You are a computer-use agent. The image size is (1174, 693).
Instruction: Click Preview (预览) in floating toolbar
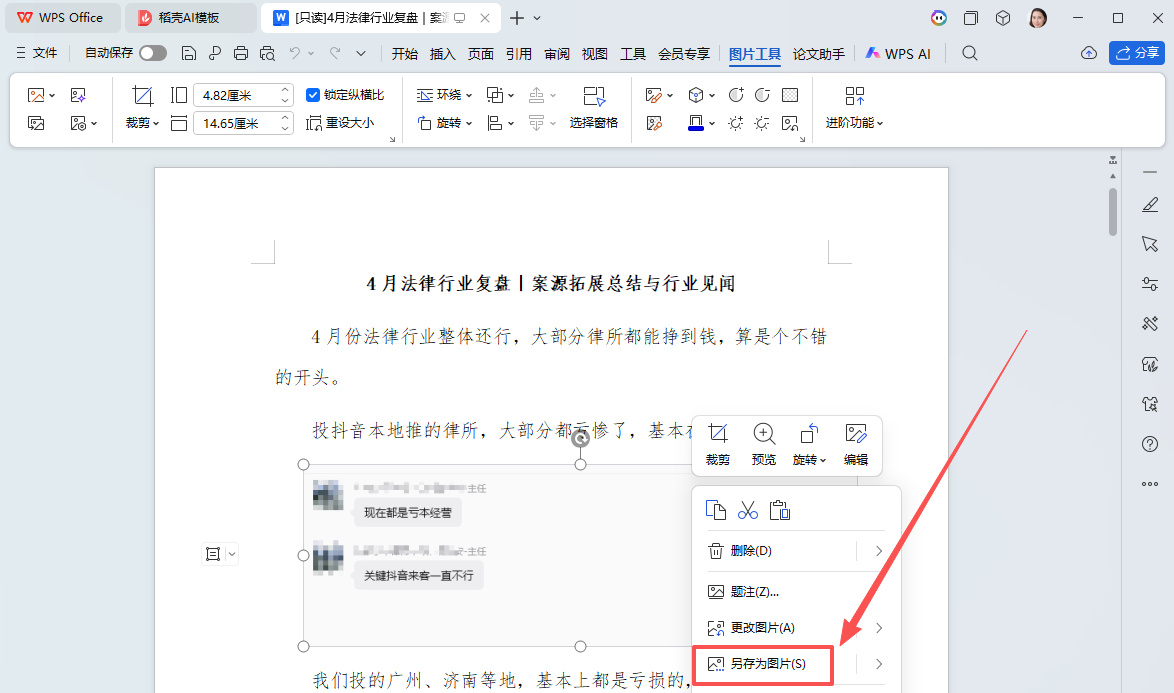pyautogui.click(x=764, y=445)
